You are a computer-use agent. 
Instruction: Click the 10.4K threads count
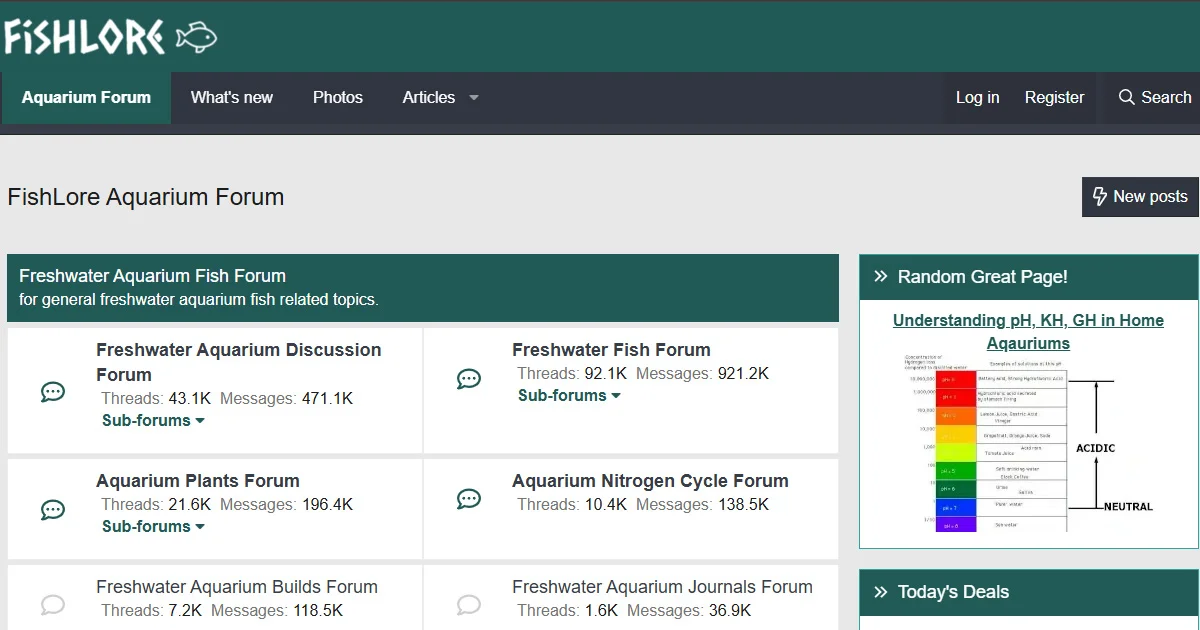[606, 504]
